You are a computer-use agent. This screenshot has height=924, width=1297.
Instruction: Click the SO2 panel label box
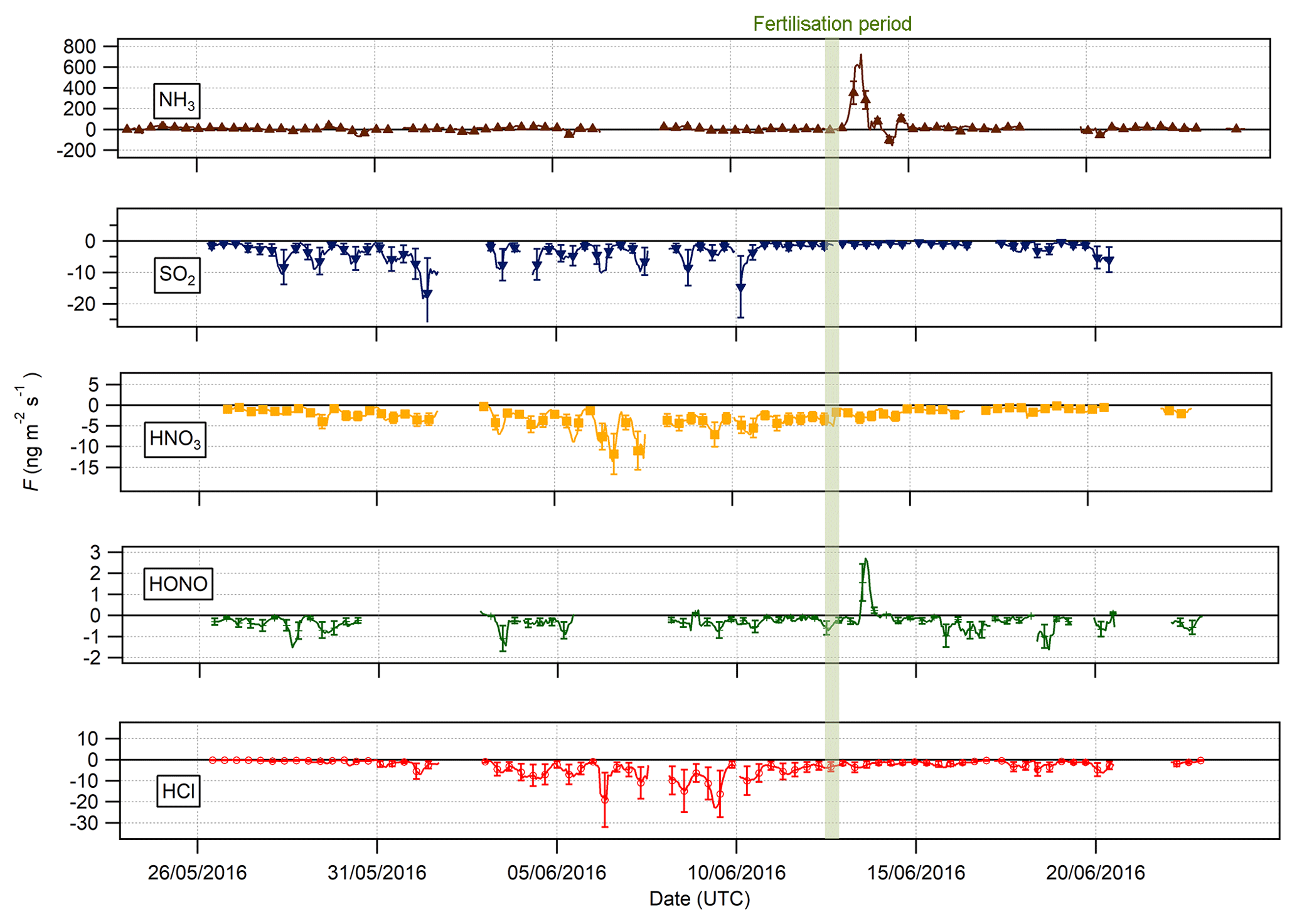tap(177, 275)
